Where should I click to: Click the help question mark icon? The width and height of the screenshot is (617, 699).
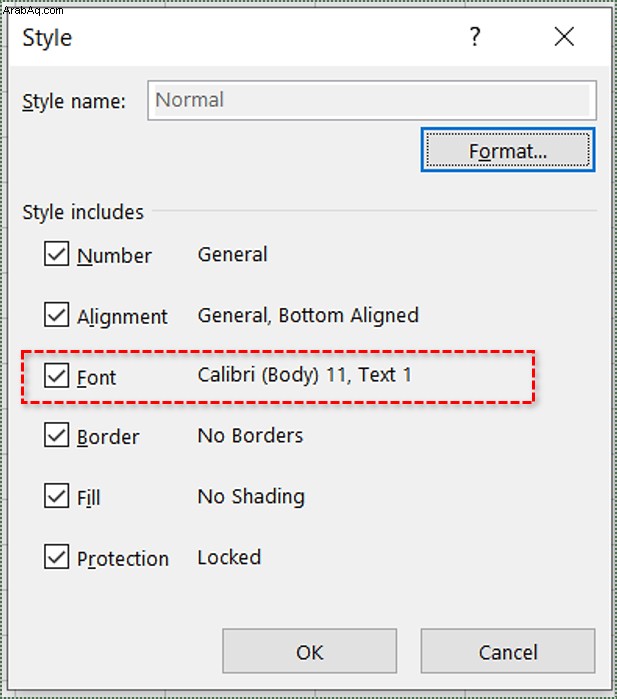coord(475,38)
